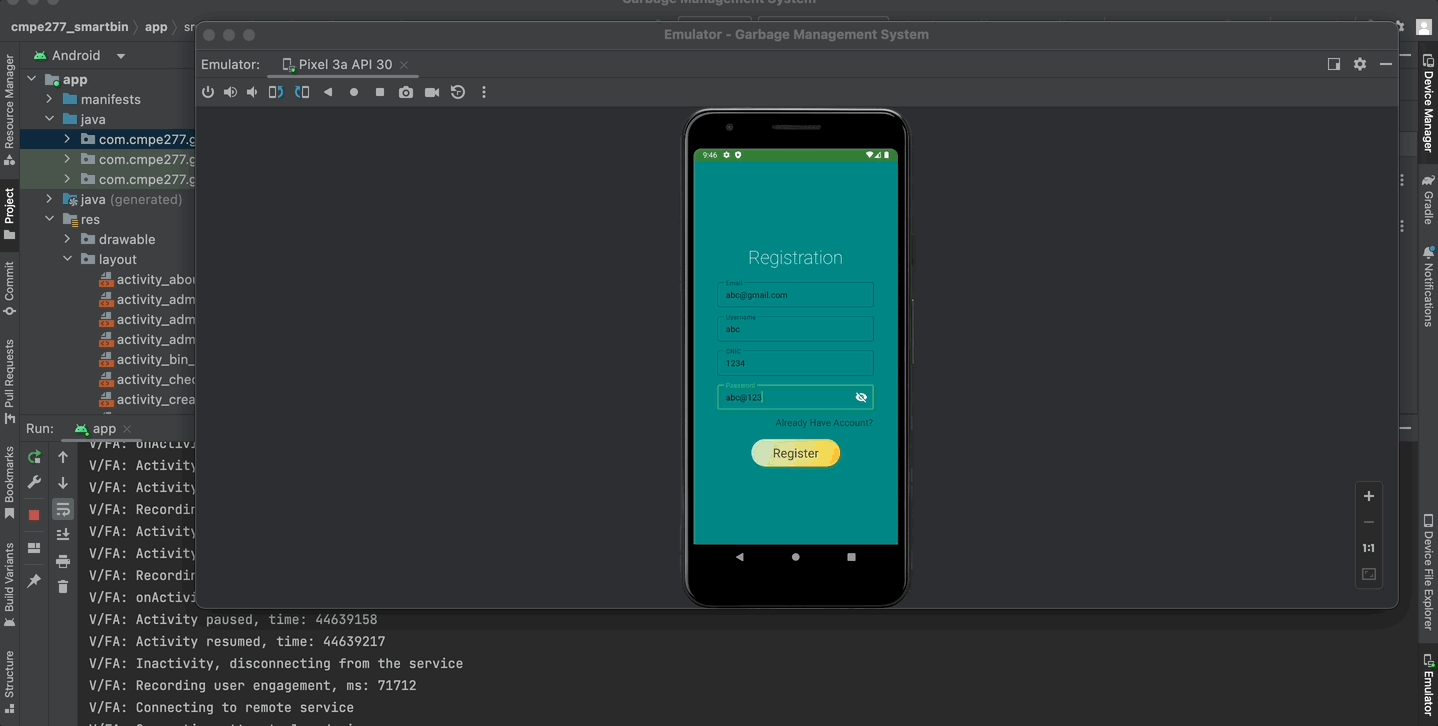Hide the Emulator tool window with minus icon
The height and width of the screenshot is (726, 1438).
[x=1386, y=64]
